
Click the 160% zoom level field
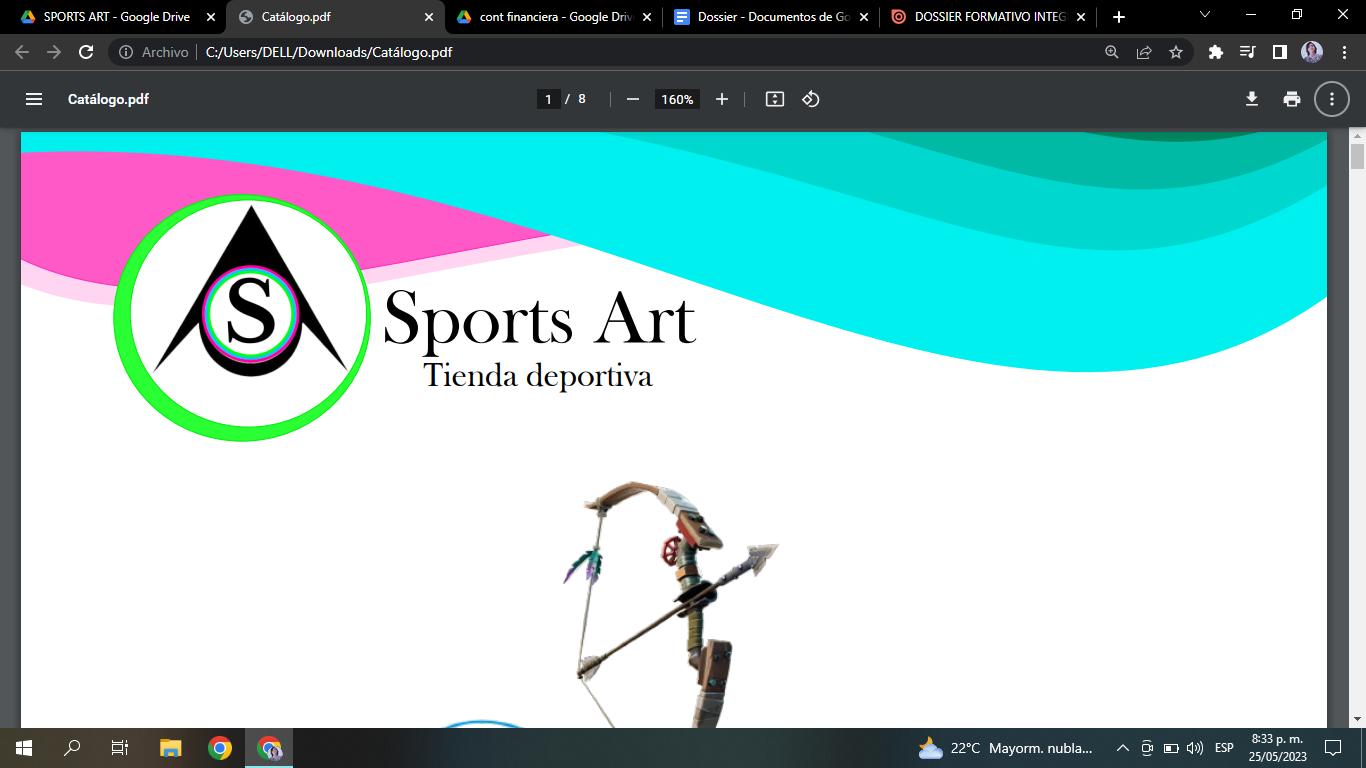coord(677,99)
